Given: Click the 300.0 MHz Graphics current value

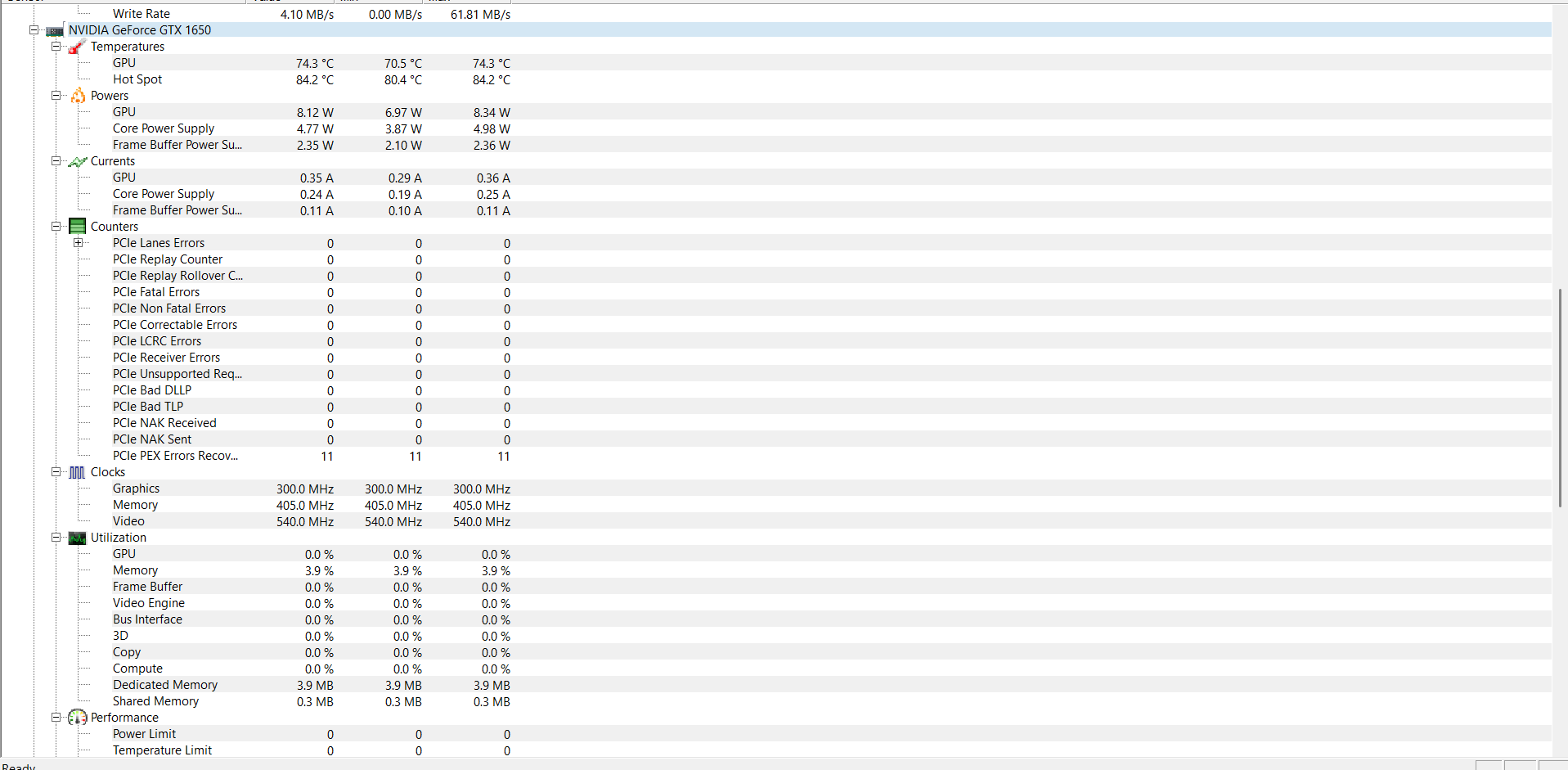Looking at the screenshot, I should (305, 489).
